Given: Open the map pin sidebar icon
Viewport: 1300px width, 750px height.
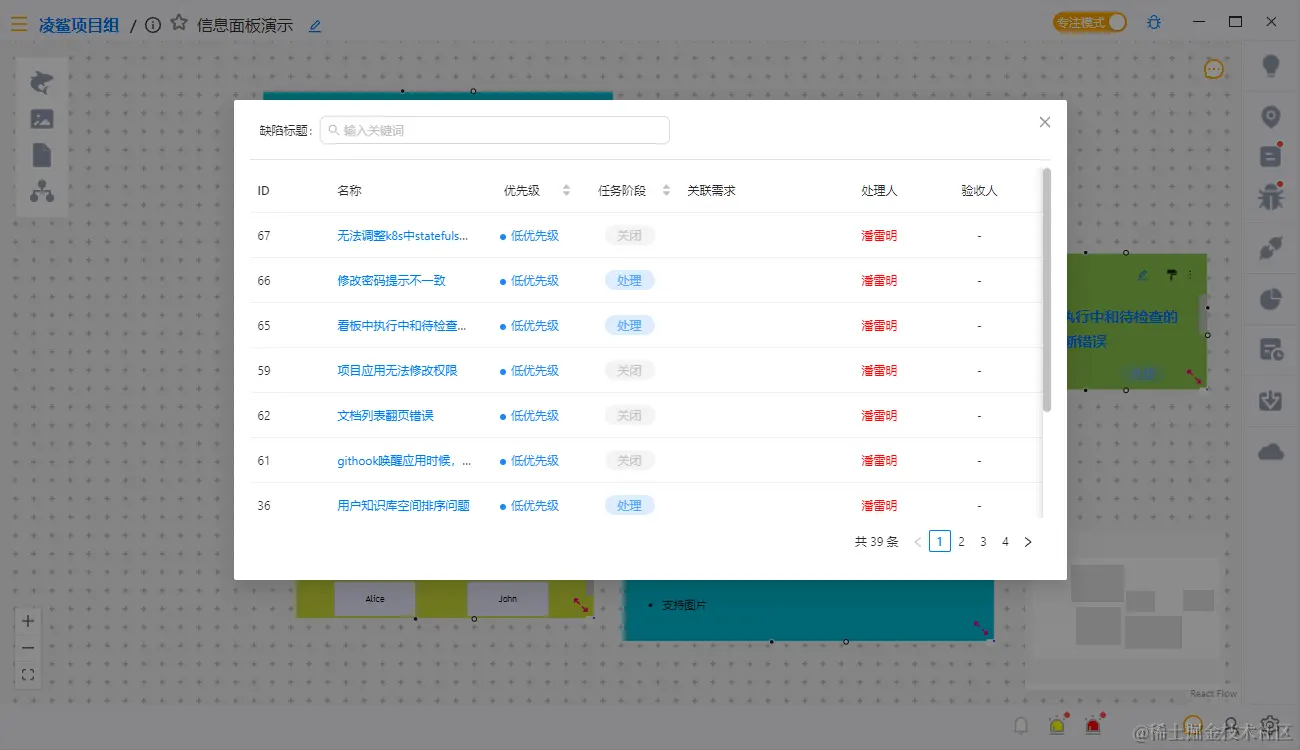Looking at the screenshot, I should pos(1271,117).
